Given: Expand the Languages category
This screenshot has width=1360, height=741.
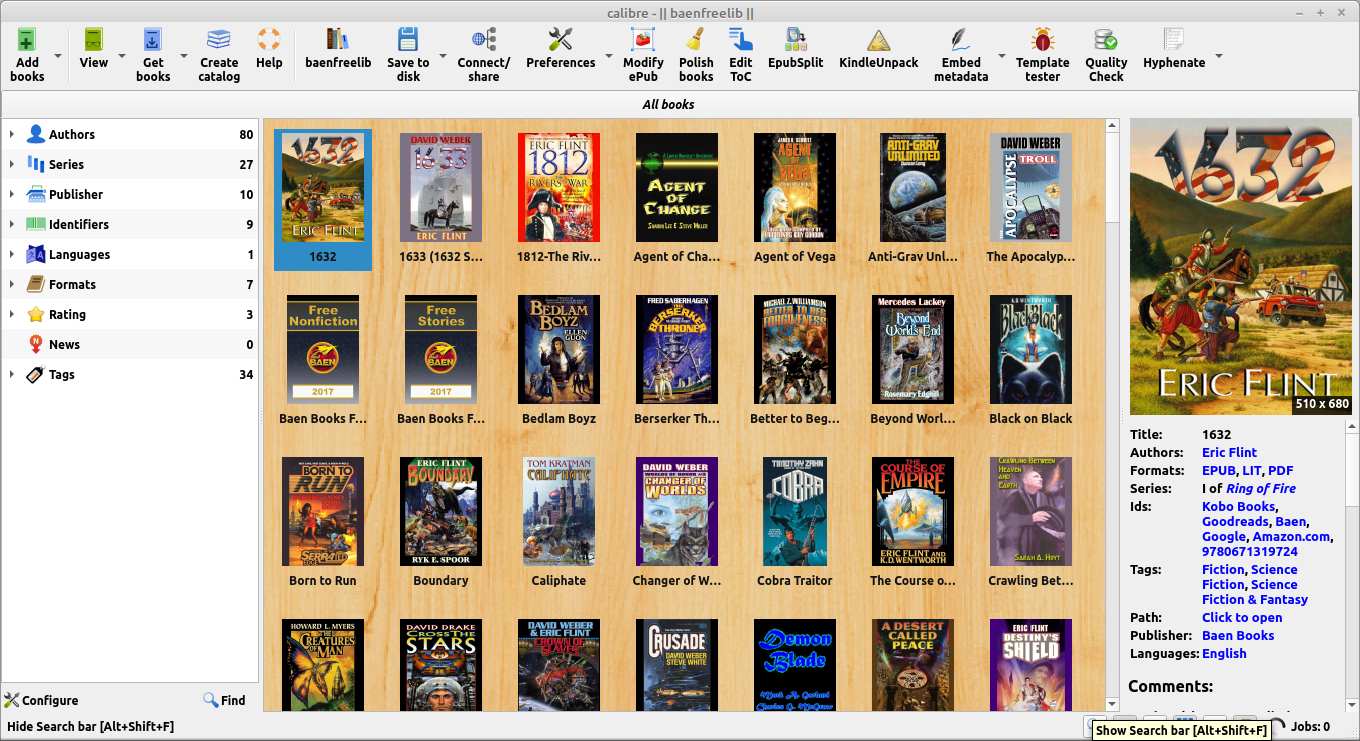Looking at the screenshot, I should [12, 254].
